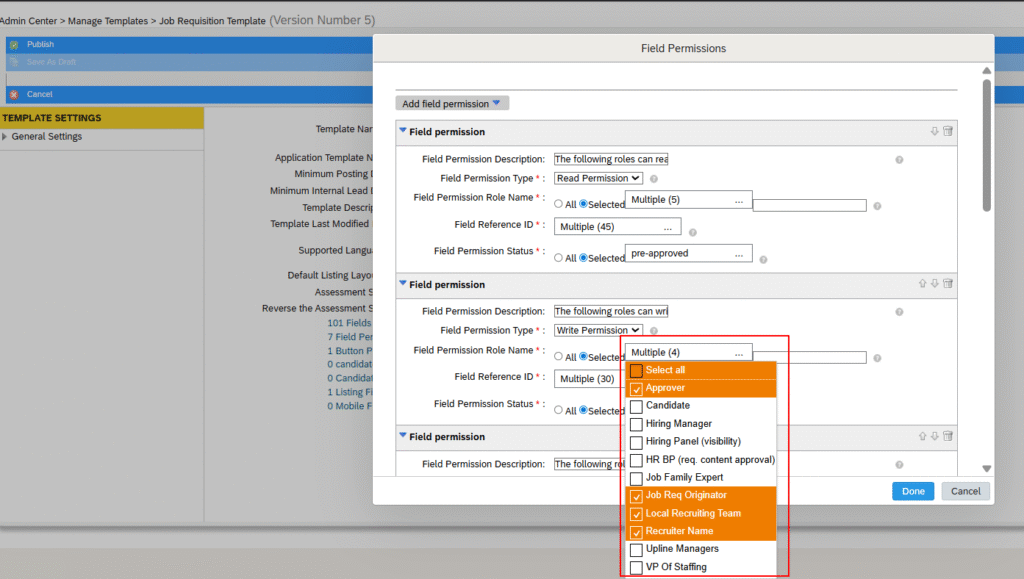Delete the first Field permission block
This screenshot has height=579, width=1024.
[948, 131]
